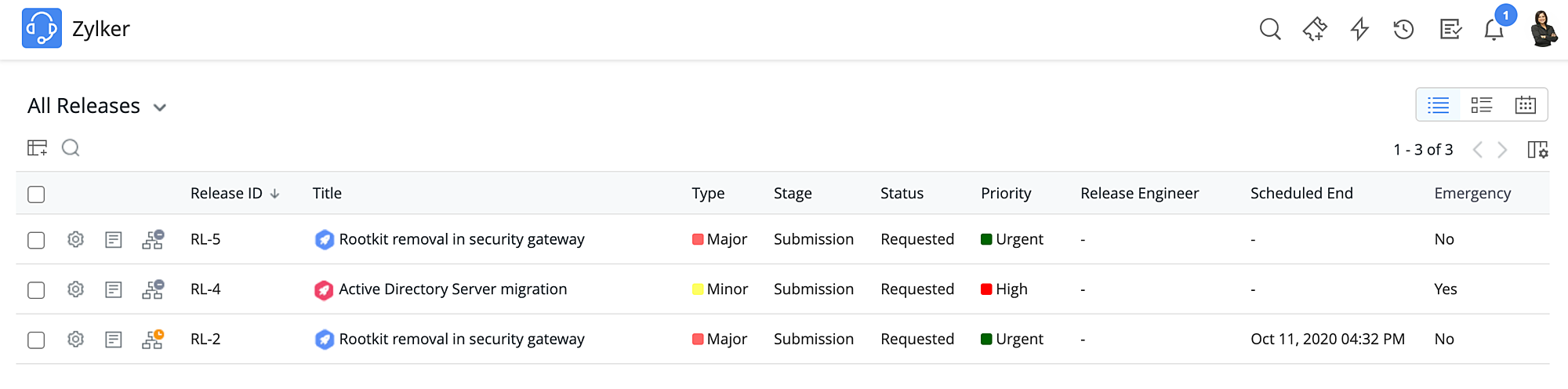Click gear icon for release RL-5
This screenshot has height=389, width=1568.
75,239
